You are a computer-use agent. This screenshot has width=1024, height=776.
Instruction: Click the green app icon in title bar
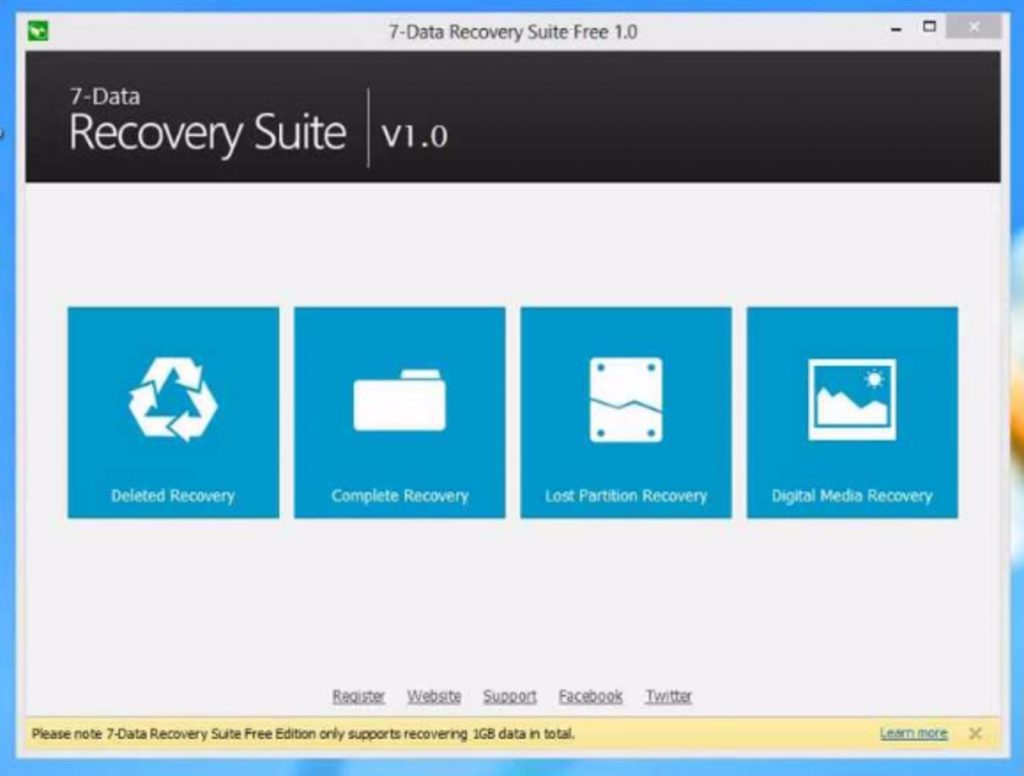(x=38, y=31)
